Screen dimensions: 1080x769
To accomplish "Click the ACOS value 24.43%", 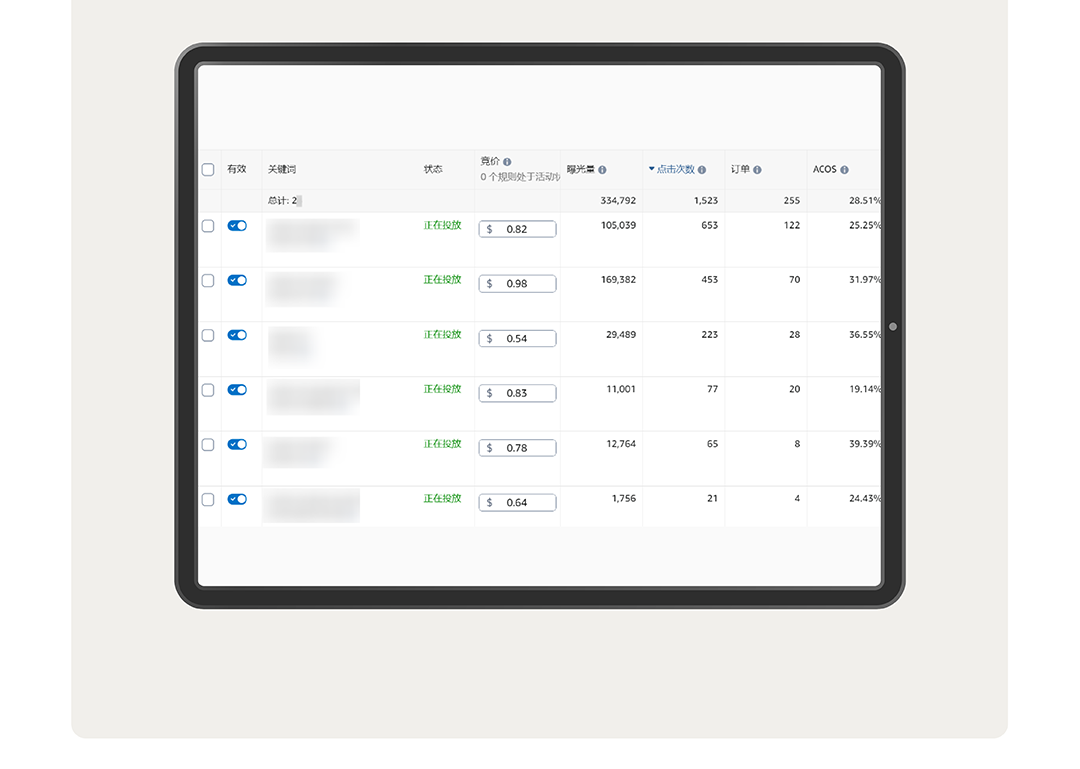I will click(x=864, y=499).
